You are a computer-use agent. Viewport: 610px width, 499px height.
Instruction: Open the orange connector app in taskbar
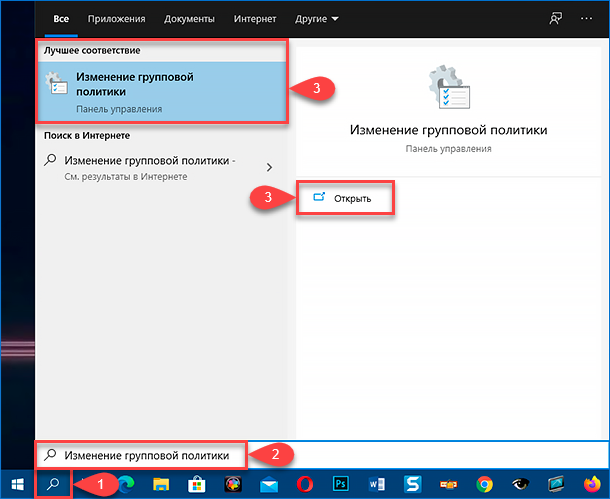(448, 484)
